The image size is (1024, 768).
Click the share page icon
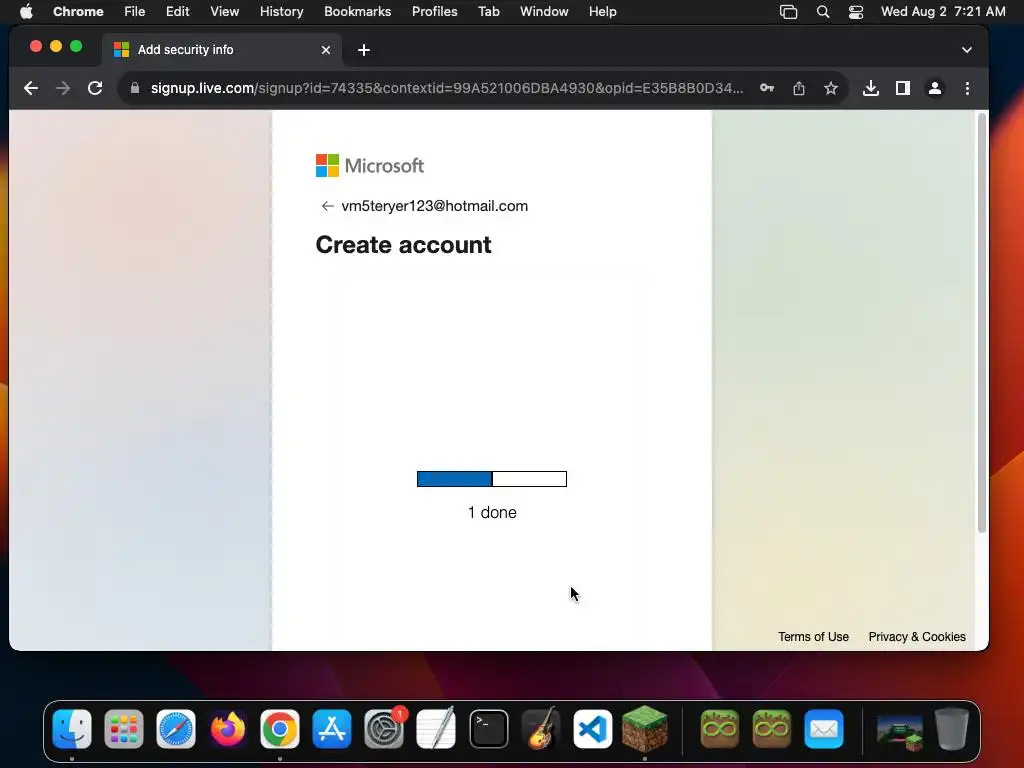(x=799, y=88)
